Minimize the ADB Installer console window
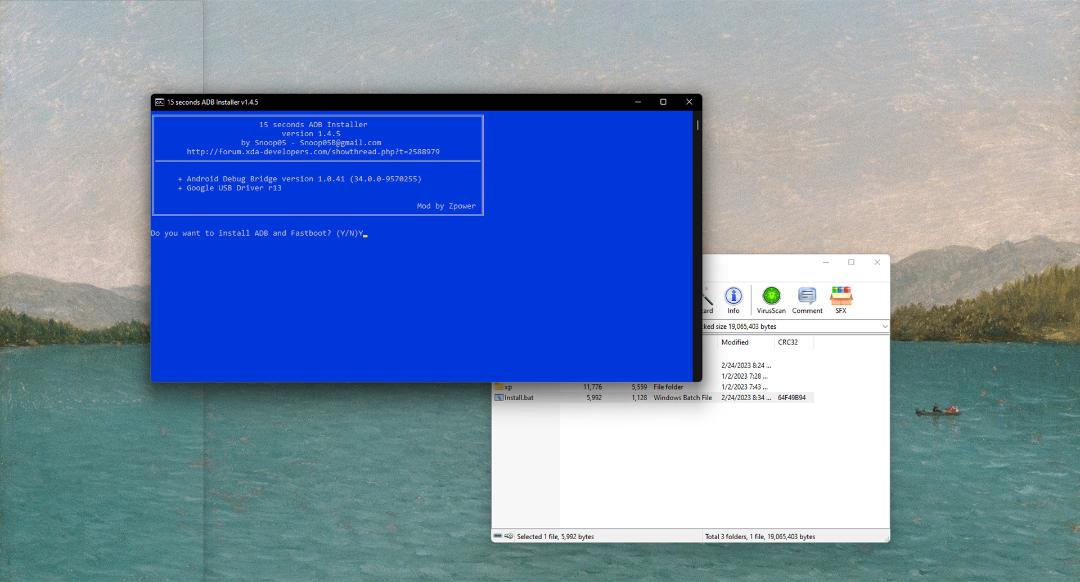This screenshot has width=1080, height=582. pyautogui.click(x=638, y=102)
